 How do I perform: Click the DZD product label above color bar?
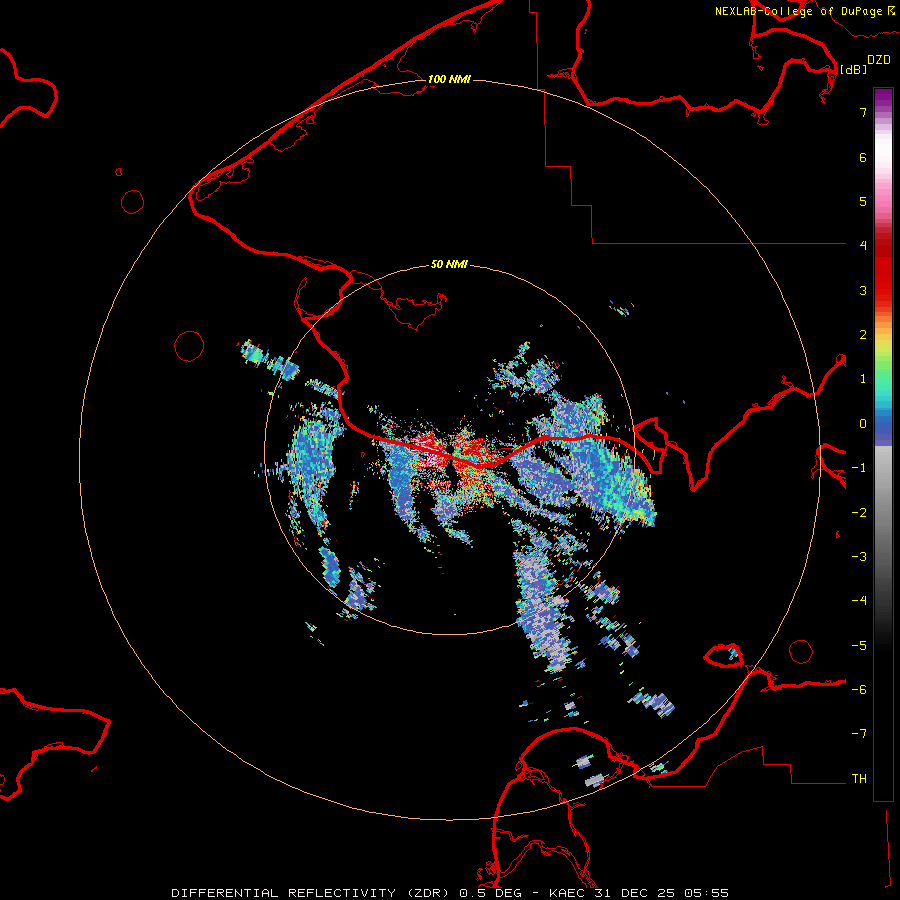coord(879,60)
